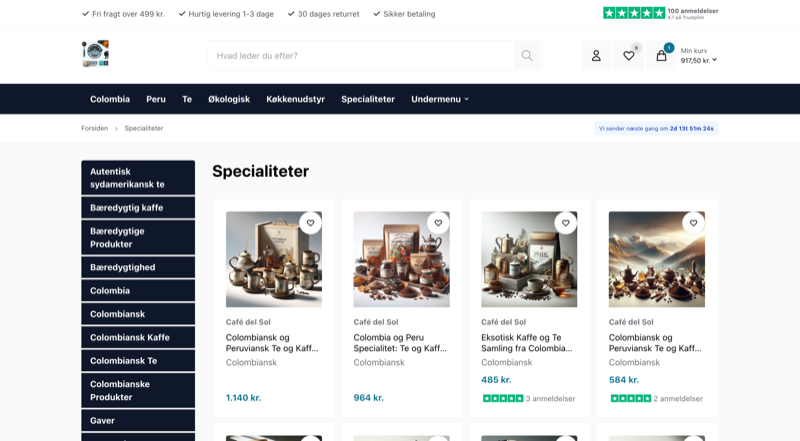800x441 pixels.
Task: Open the product title above 1.140 kr.
Action: [x=272, y=343]
